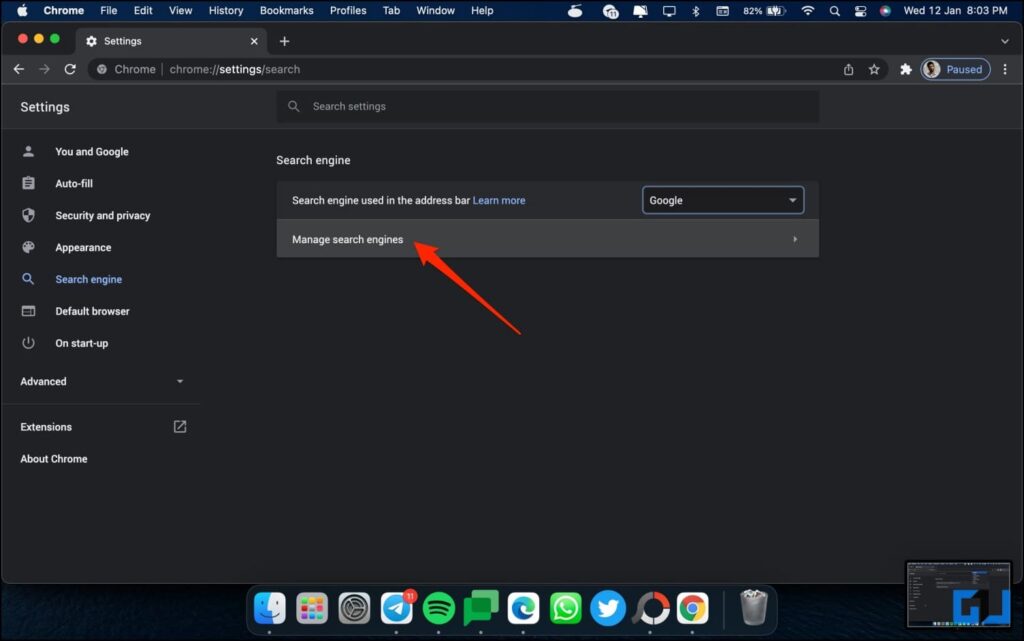Viewport: 1024px width, 641px height.
Task: Focus the Search settings field
Action: [x=547, y=106]
